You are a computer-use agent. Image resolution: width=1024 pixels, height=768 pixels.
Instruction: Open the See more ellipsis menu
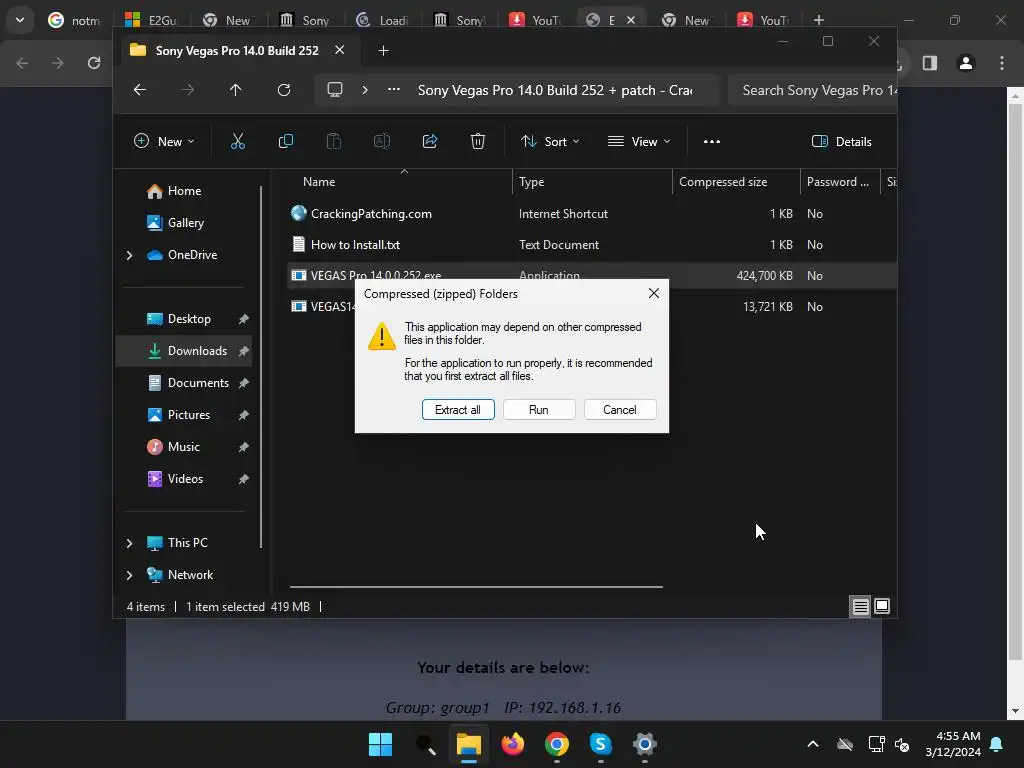point(712,141)
